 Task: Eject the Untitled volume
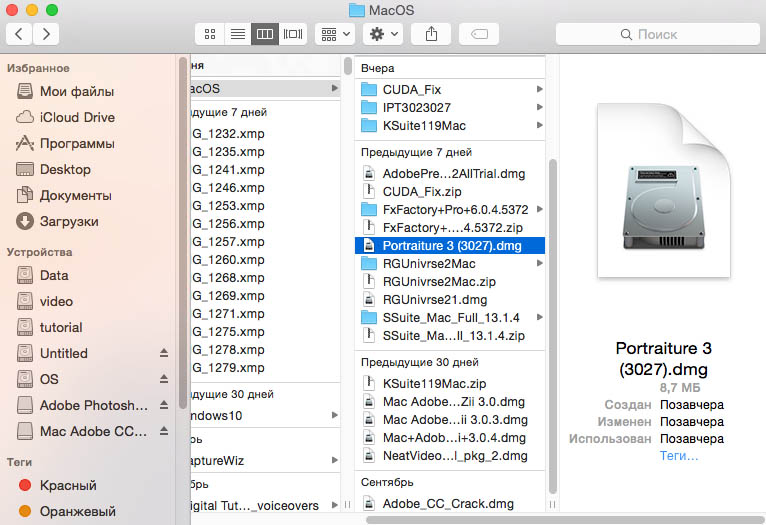tap(164, 353)
